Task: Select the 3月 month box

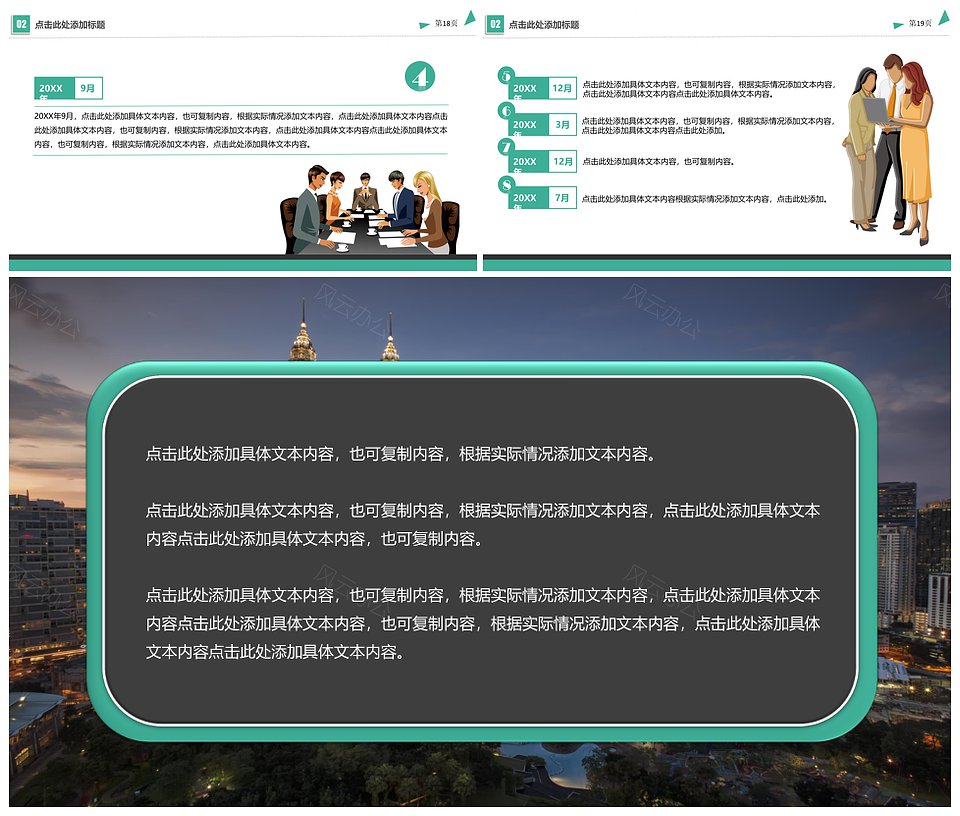Action: pos(562,124)
